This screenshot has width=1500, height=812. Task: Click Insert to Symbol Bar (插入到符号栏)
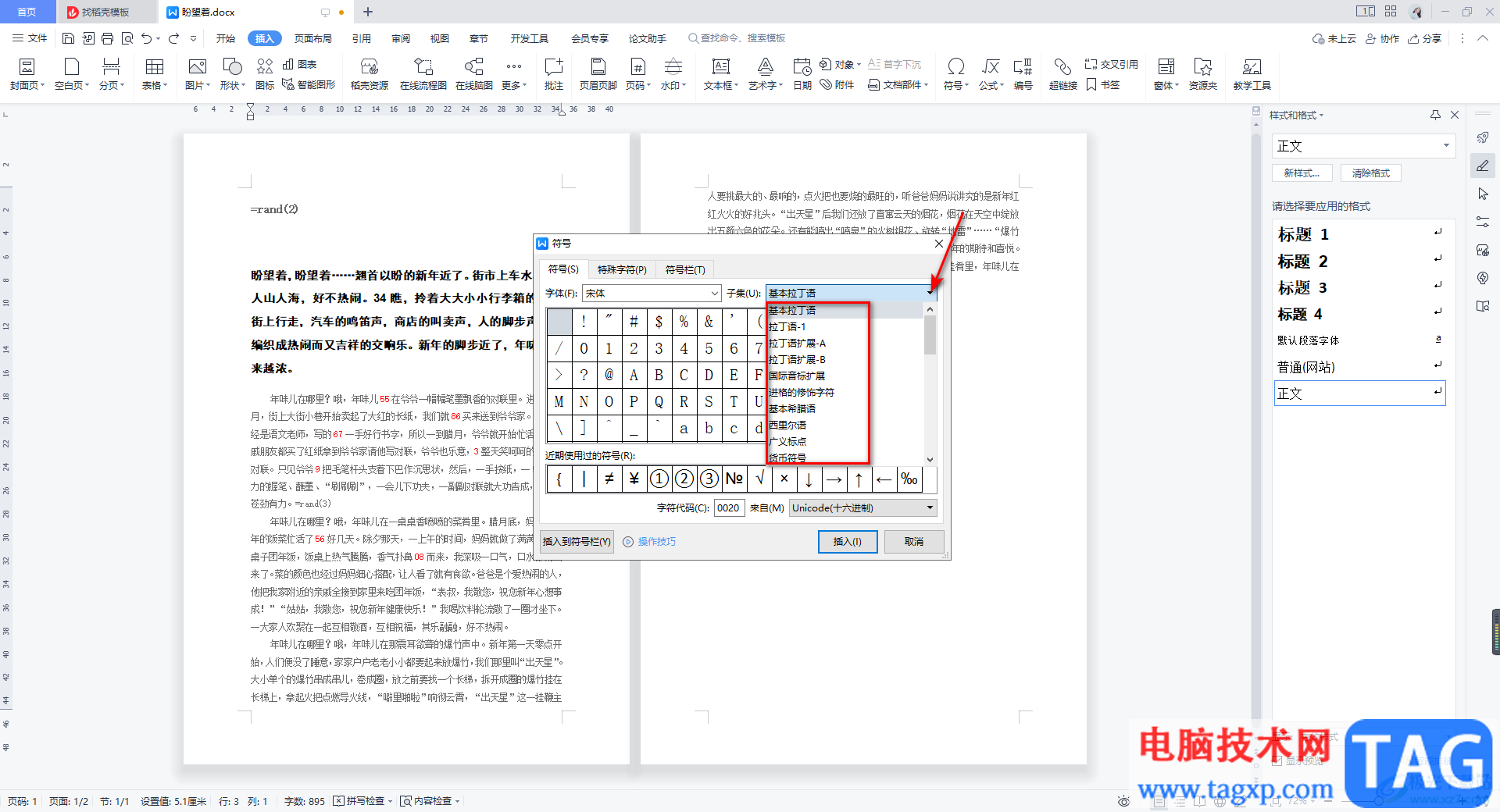click(x=577, y=541)
